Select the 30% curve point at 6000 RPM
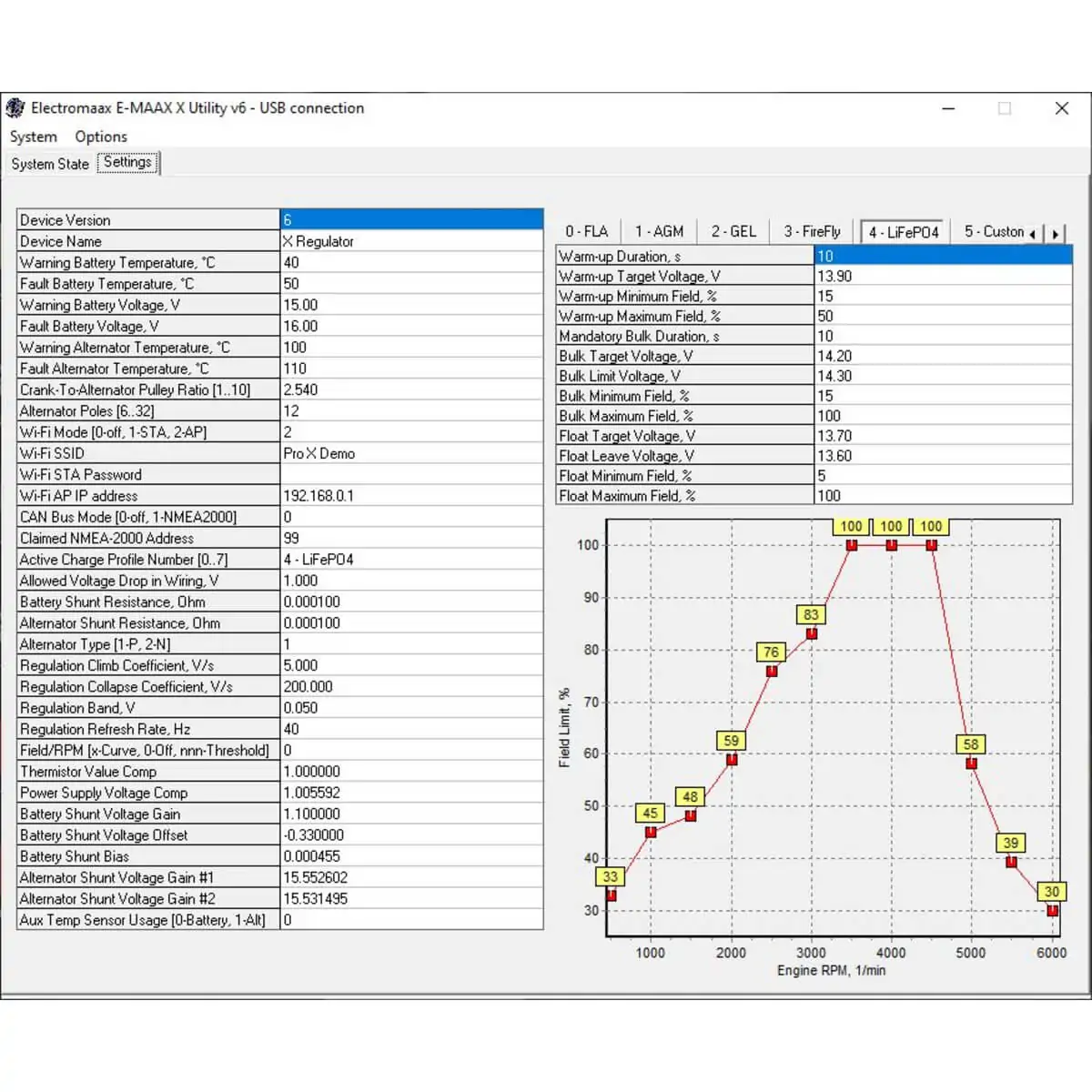Viewport: 1092px width, 1092px height. point(1053,910)
